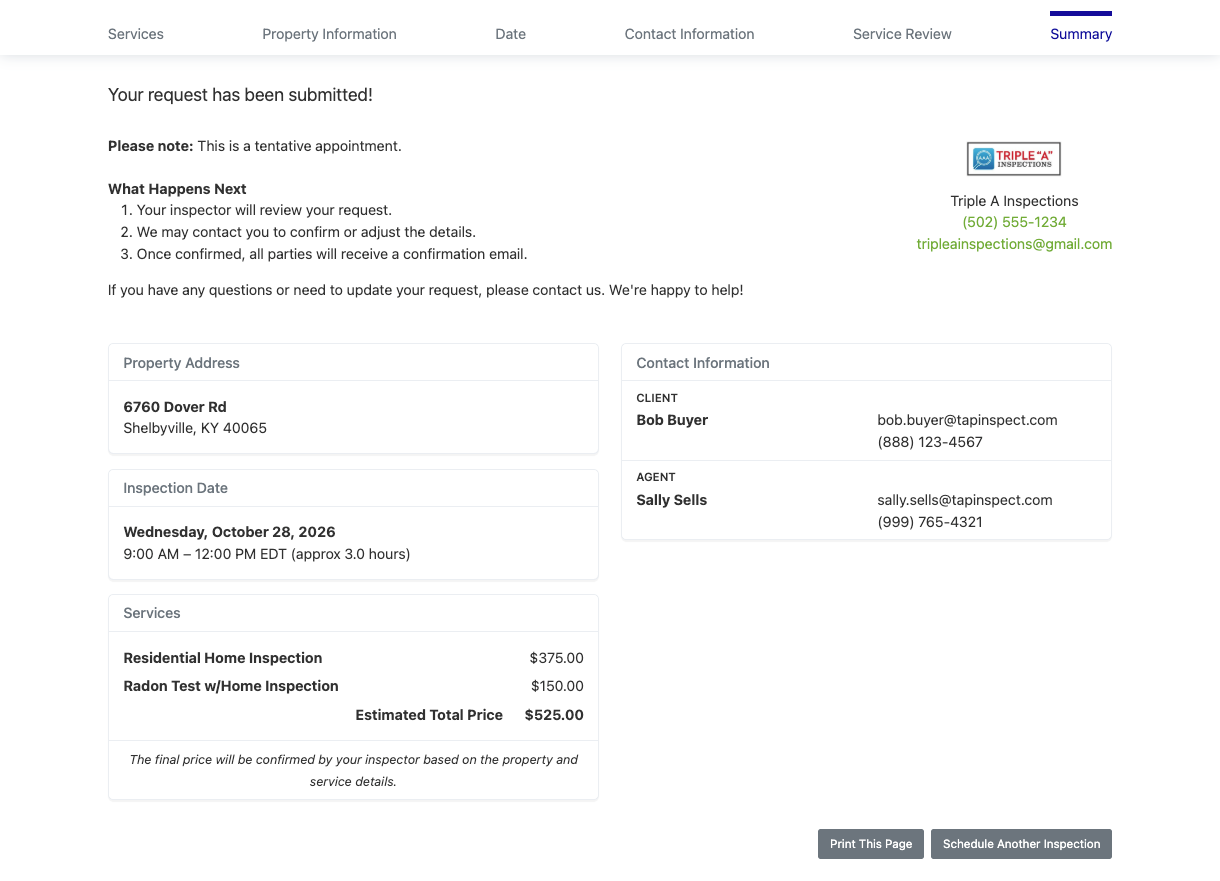Click the Triple A Inspections logo
This screenshot has width=1220, height=881.
[1013, 159]
